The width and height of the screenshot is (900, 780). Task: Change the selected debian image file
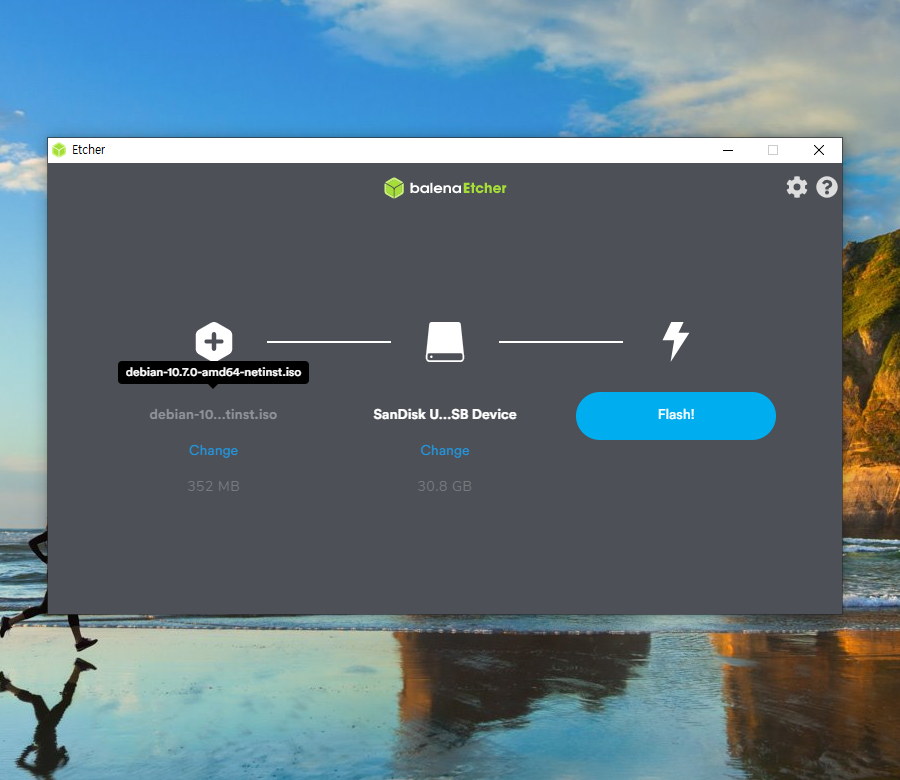[214, 451]
